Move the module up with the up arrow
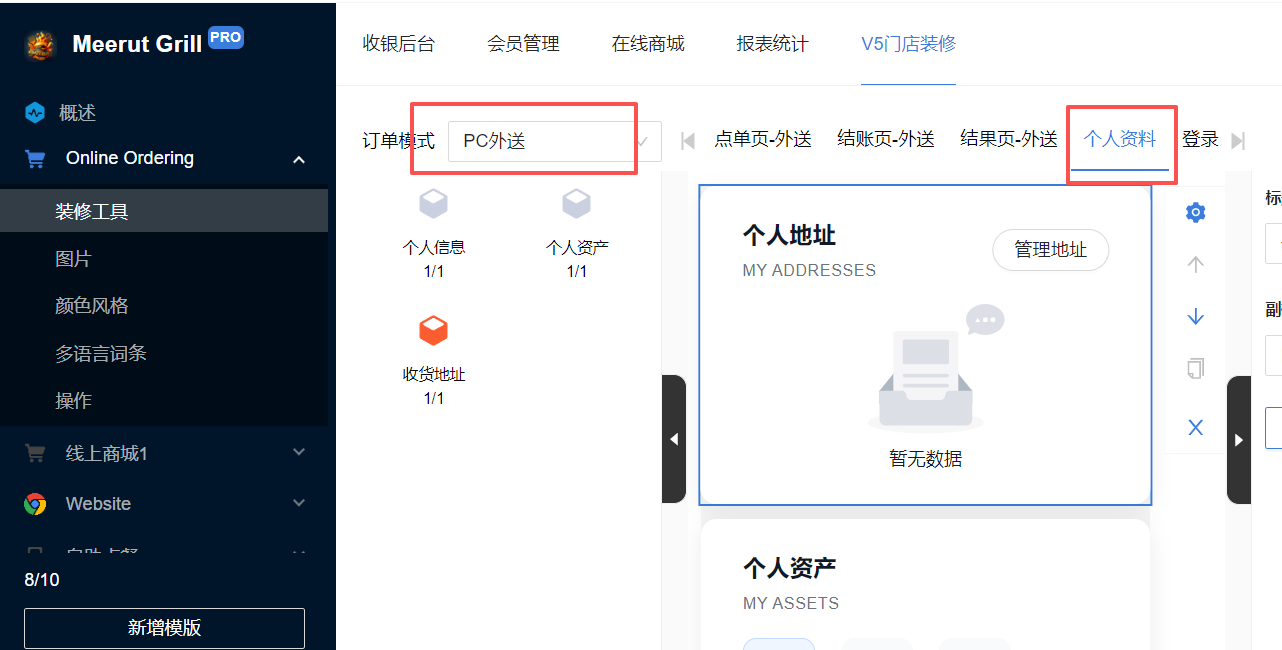 click(x=1195, y=265)
